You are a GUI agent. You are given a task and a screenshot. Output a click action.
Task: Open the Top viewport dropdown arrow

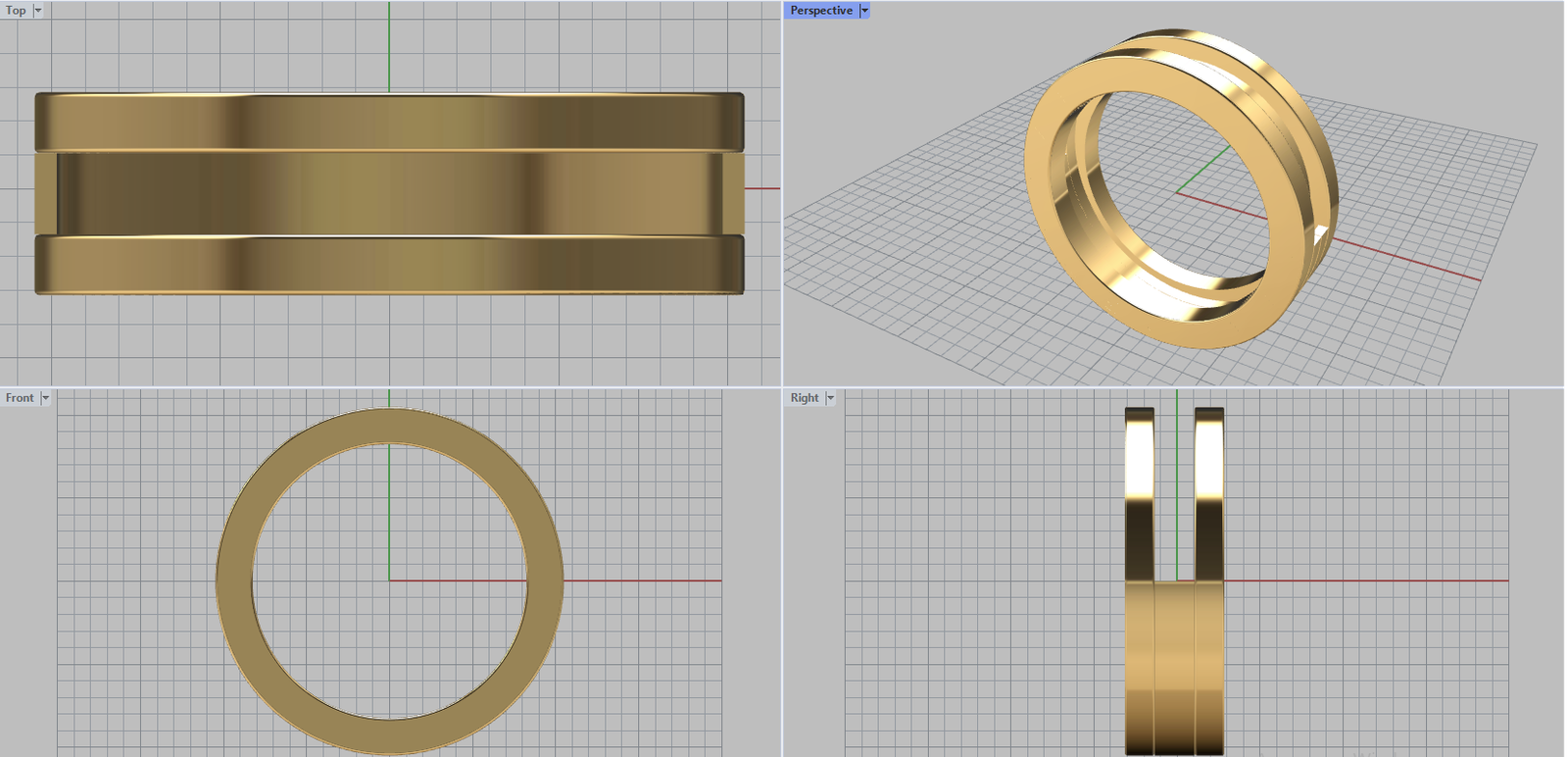[38, 11]
